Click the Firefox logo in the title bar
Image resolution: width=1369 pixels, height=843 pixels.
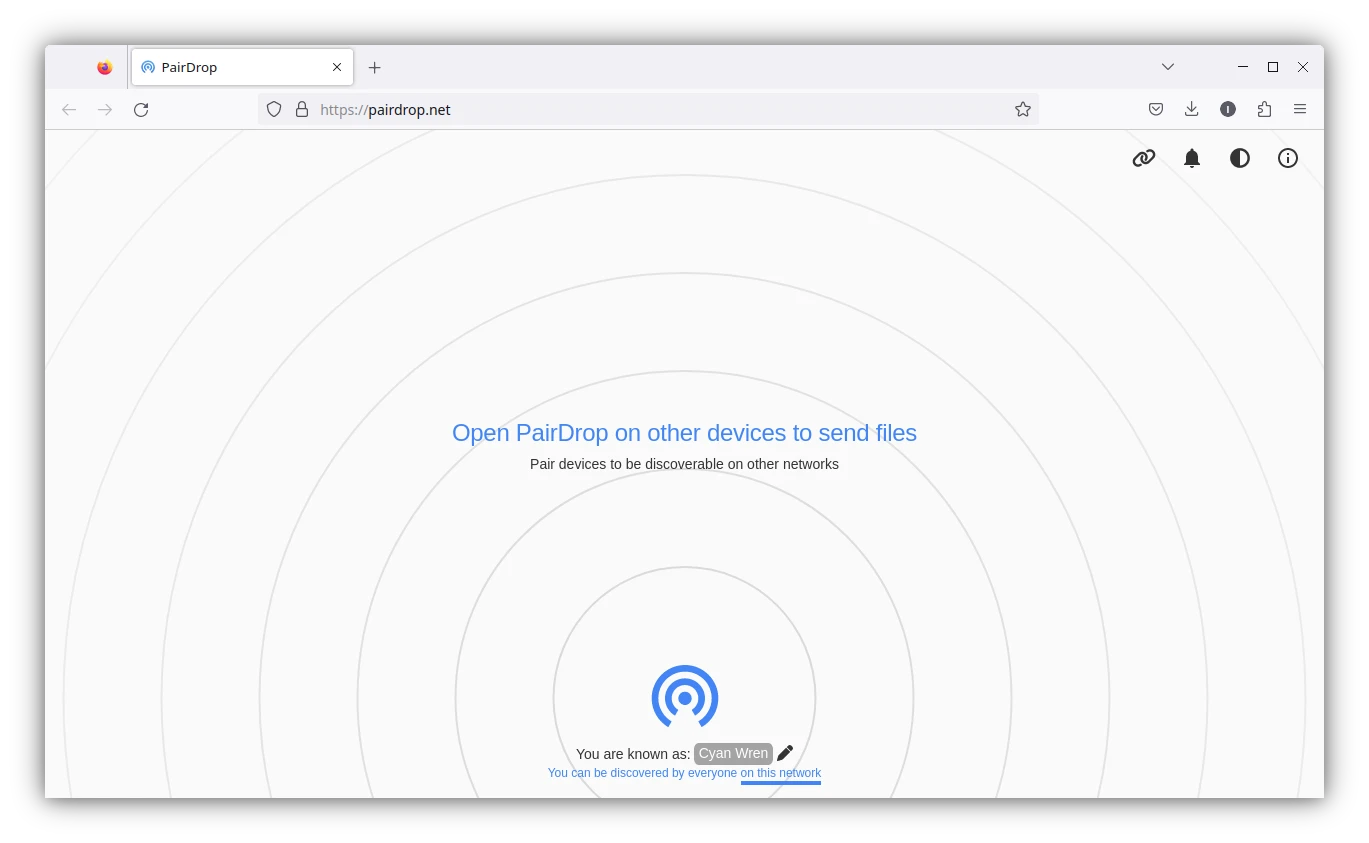[105, 67]
